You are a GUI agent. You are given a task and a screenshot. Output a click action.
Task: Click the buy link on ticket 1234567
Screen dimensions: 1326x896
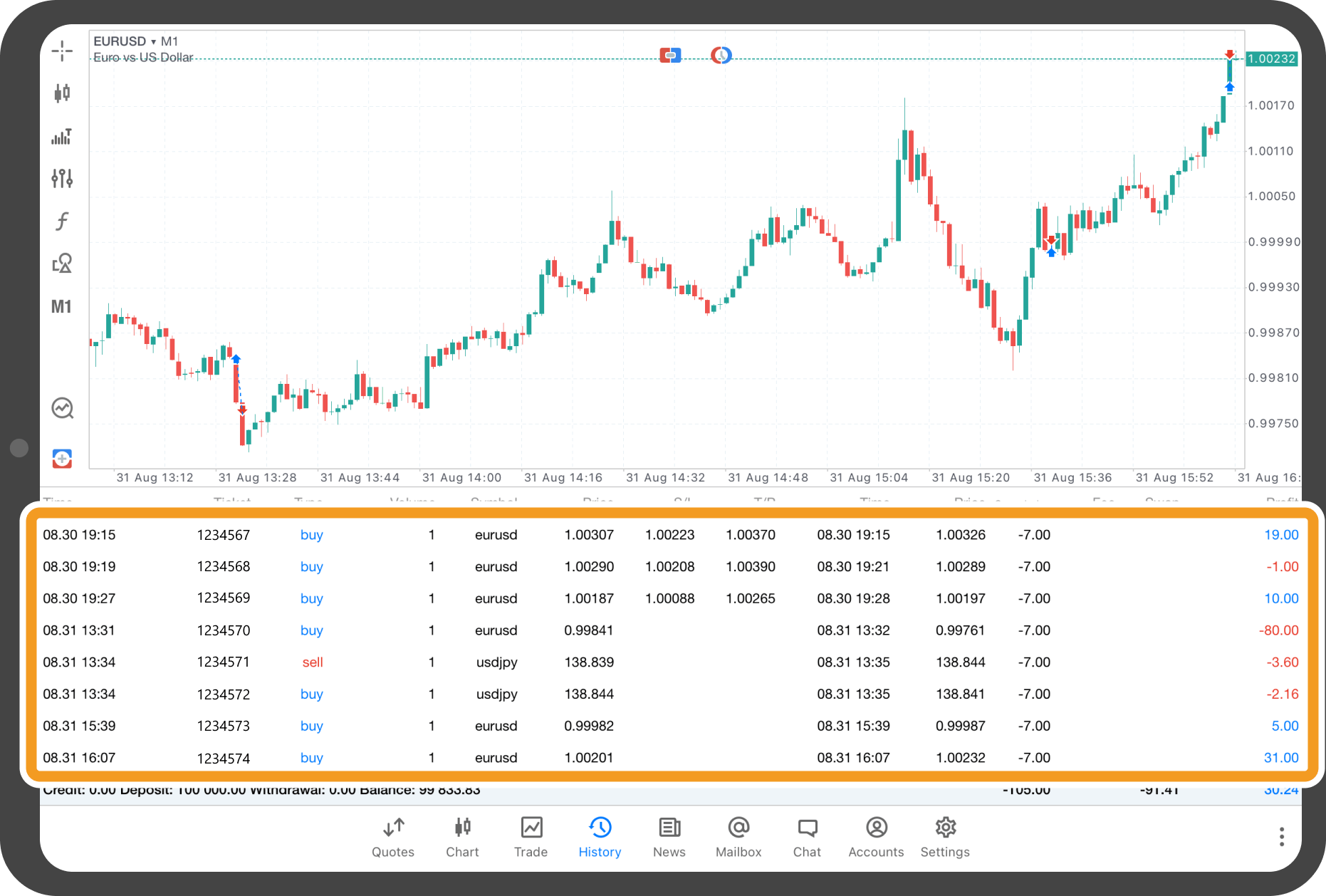pyautogui.click(x=311, y=534)
